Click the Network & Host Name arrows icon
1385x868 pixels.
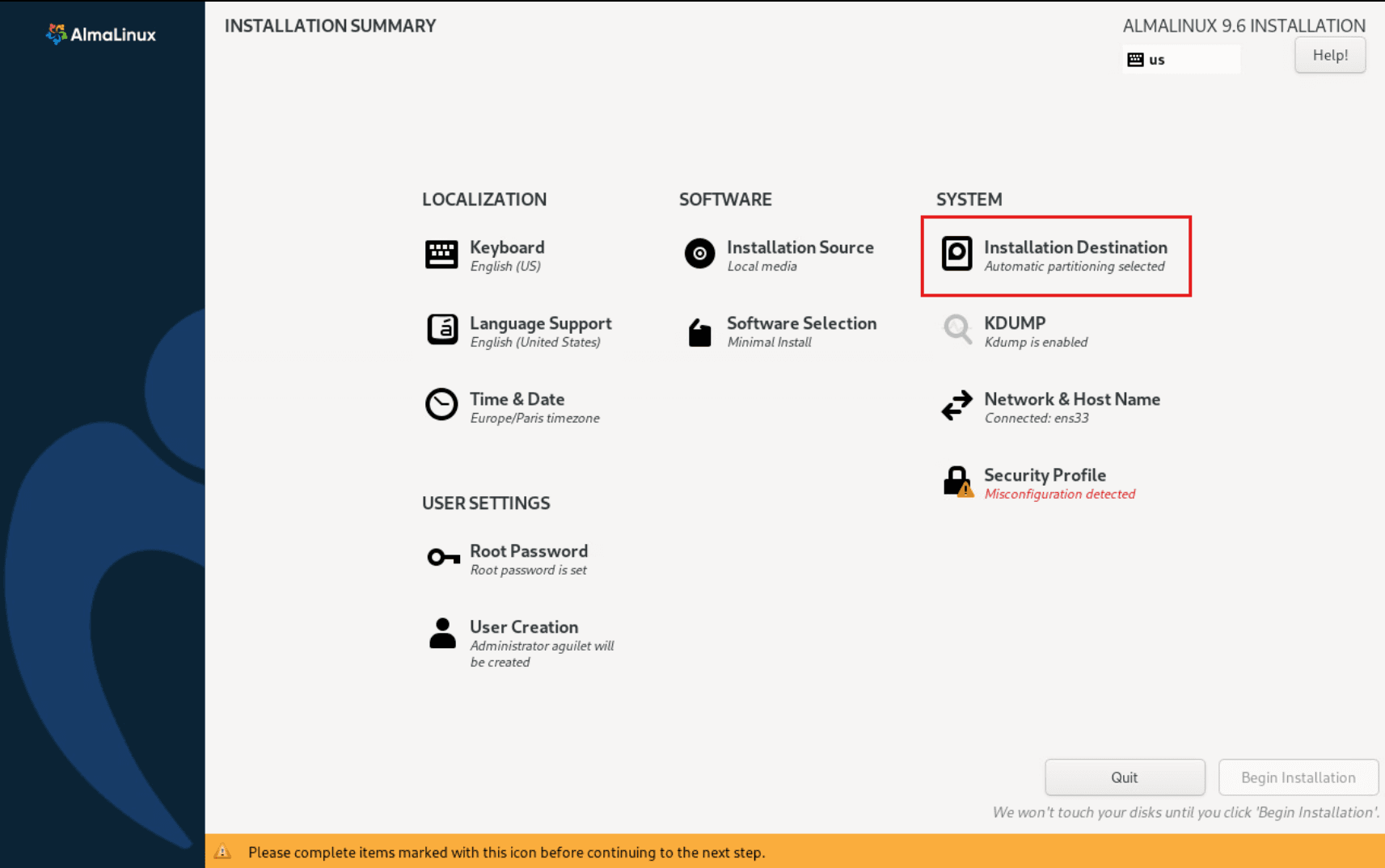(956, 406)
